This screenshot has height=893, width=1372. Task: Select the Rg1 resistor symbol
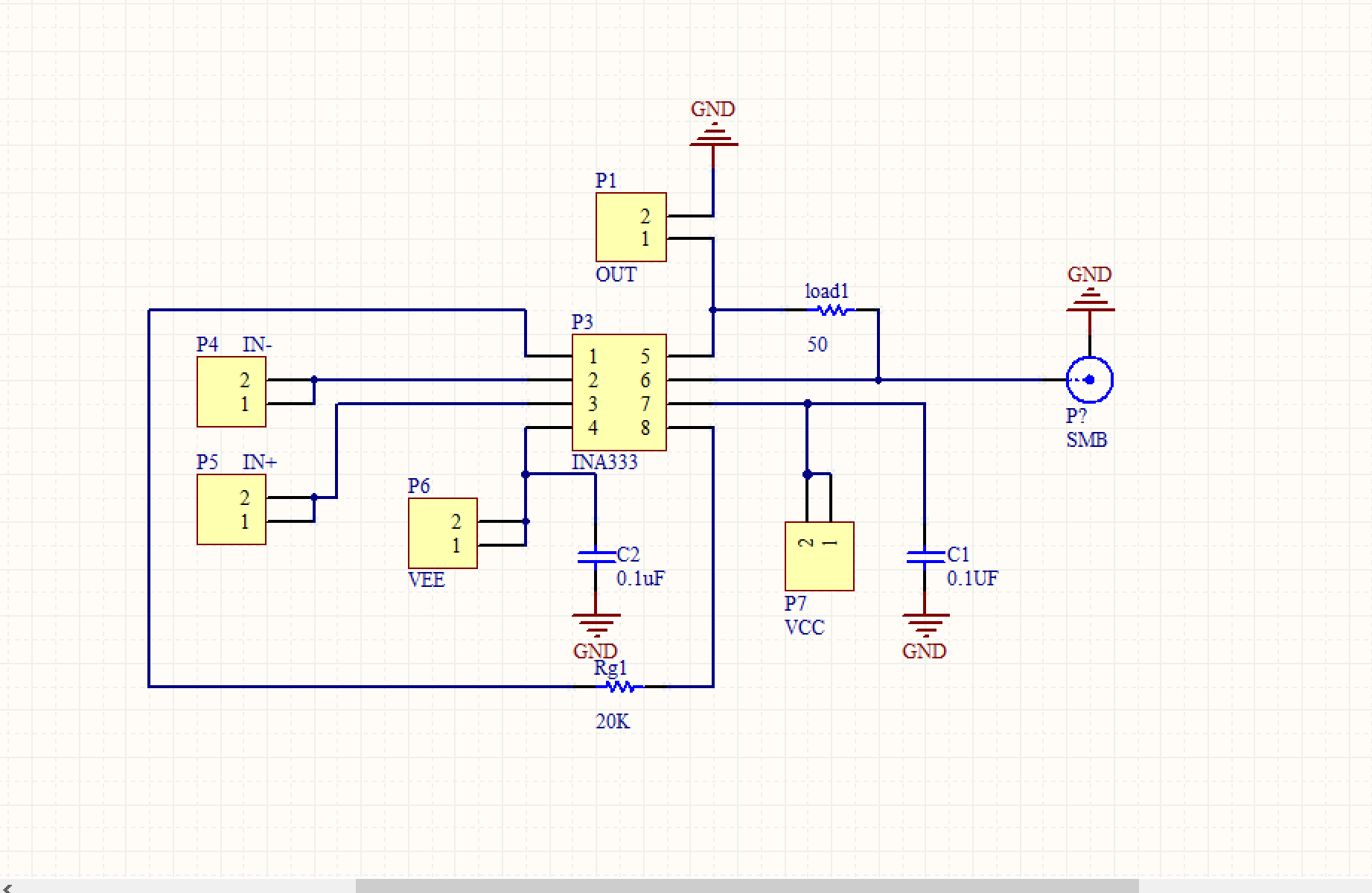(620, 687)
